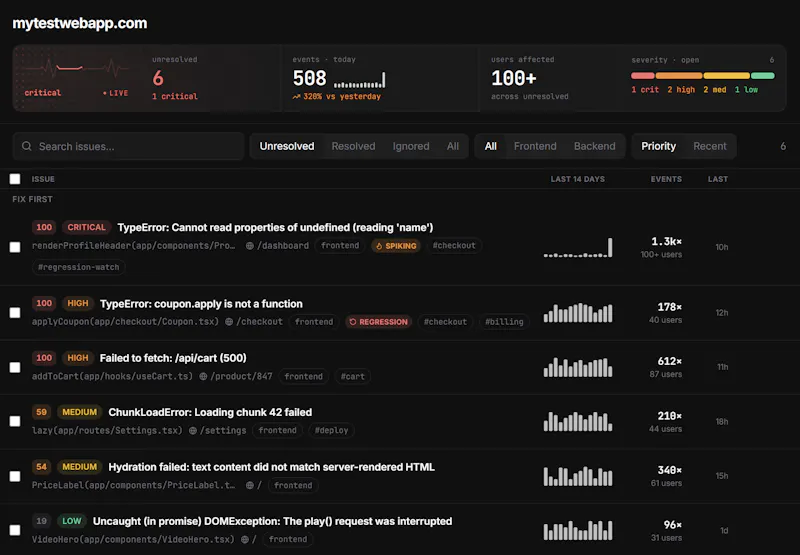Image resolution: width=800 pixels, height=555 pixels.
Task: Open Uncaught DOMException play() issue
Action: [x=272, y=521]
